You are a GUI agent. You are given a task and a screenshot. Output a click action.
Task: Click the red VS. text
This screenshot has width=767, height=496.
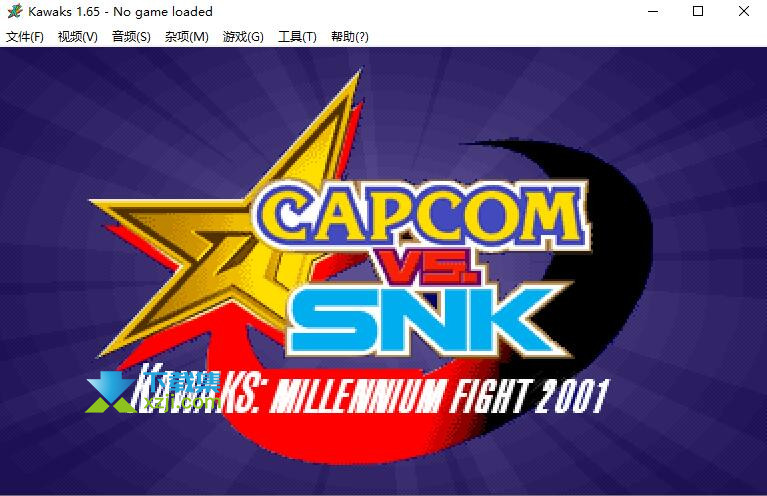427,267
